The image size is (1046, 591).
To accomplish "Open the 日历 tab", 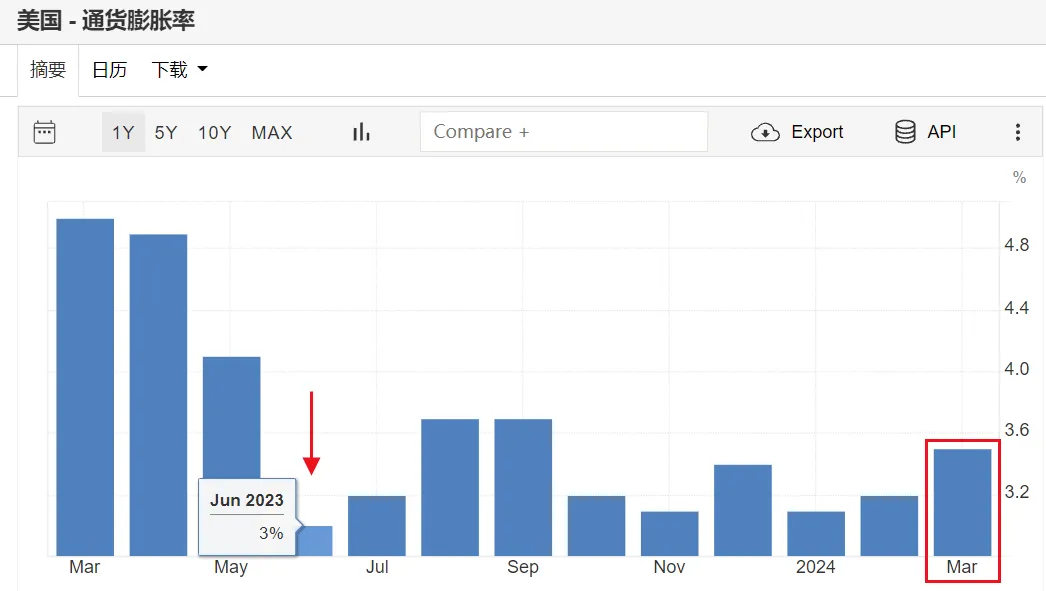I will pos(109,70).
